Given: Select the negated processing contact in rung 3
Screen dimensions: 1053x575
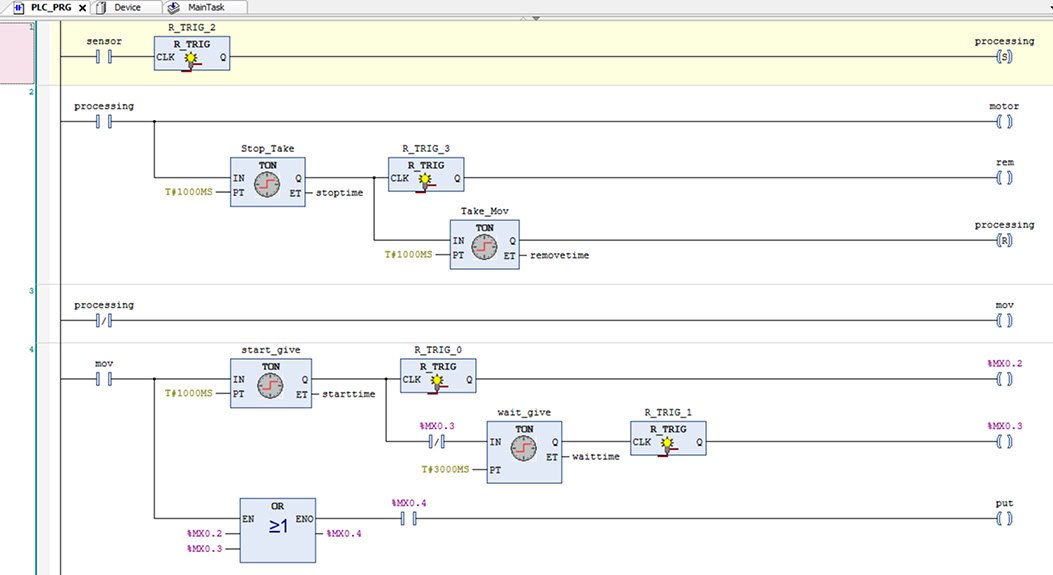Looking at the screenshot, I should 103,320.
